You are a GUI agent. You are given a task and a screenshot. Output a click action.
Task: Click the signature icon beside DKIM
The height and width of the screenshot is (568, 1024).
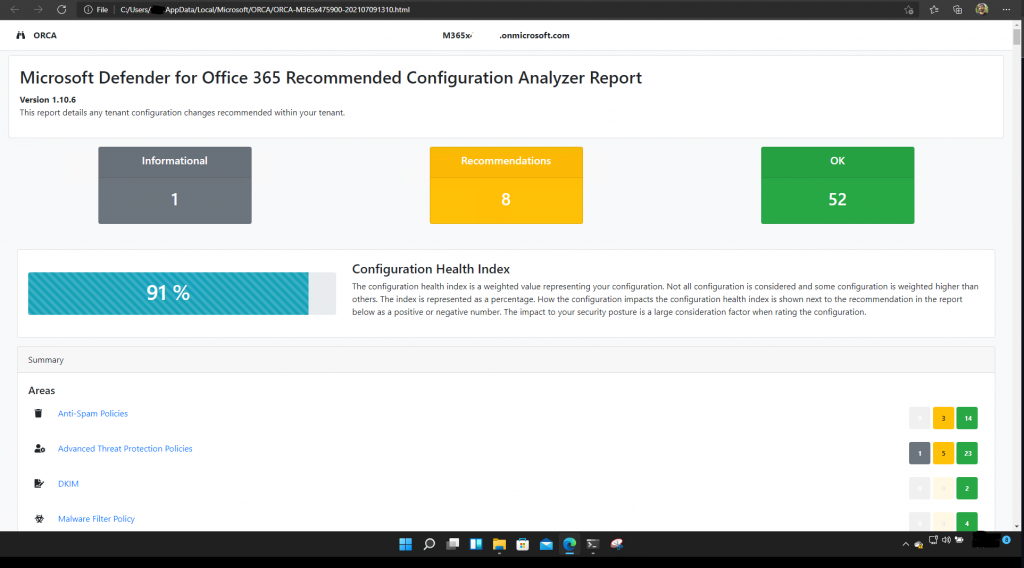[39, 484]
